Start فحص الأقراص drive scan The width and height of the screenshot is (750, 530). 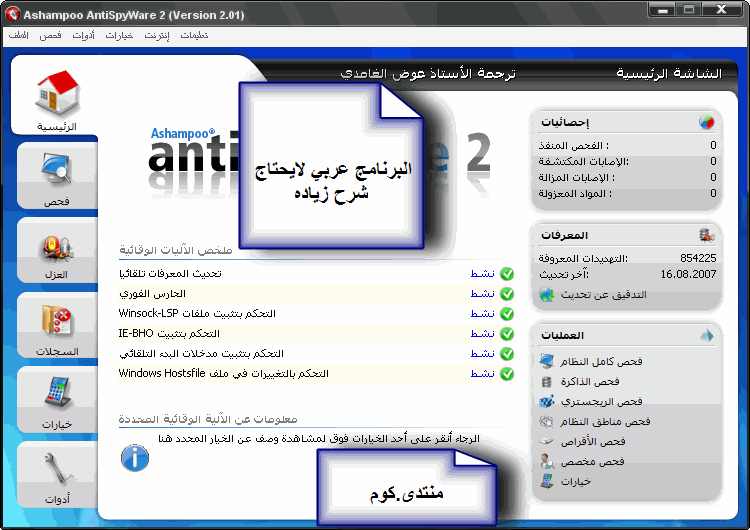click(x=593, y=442)
